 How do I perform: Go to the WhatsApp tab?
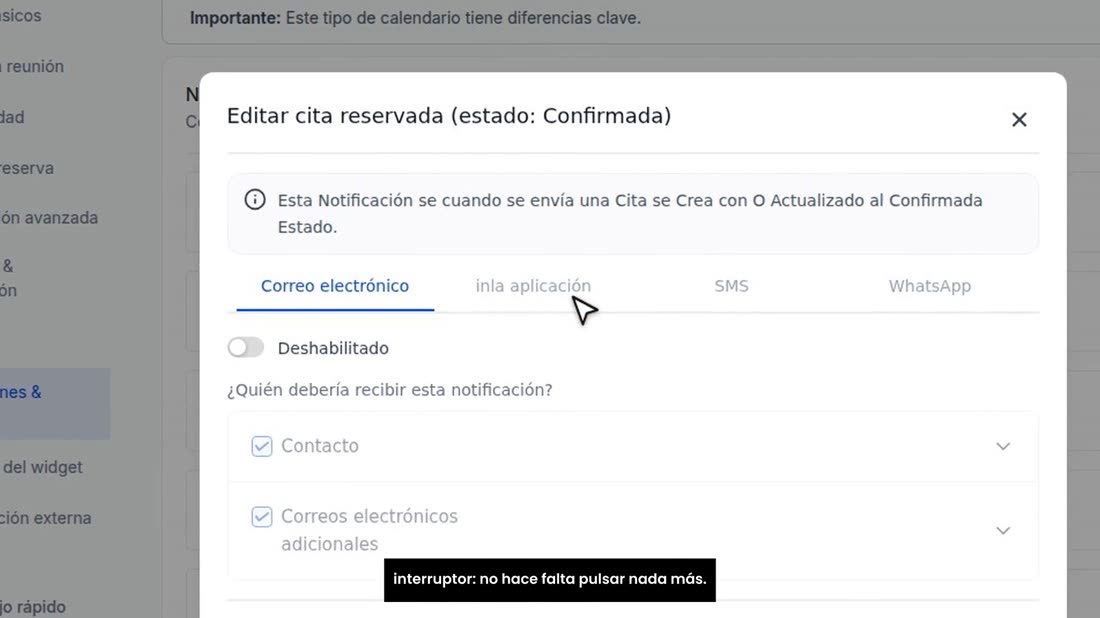930,286
